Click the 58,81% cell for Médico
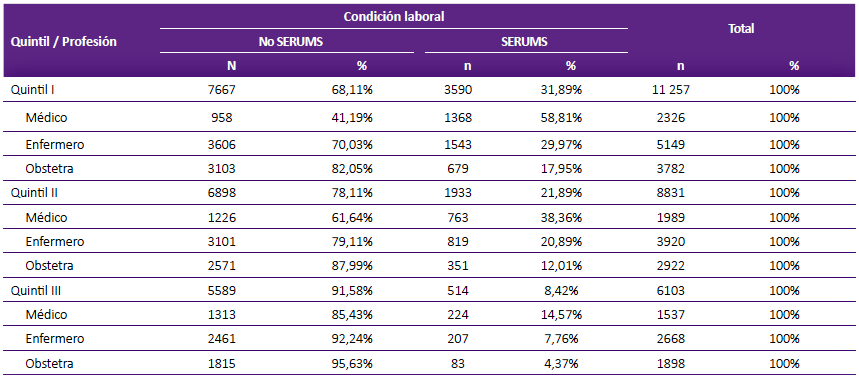The height and width of the screenshot is (376, 859). 563,117
